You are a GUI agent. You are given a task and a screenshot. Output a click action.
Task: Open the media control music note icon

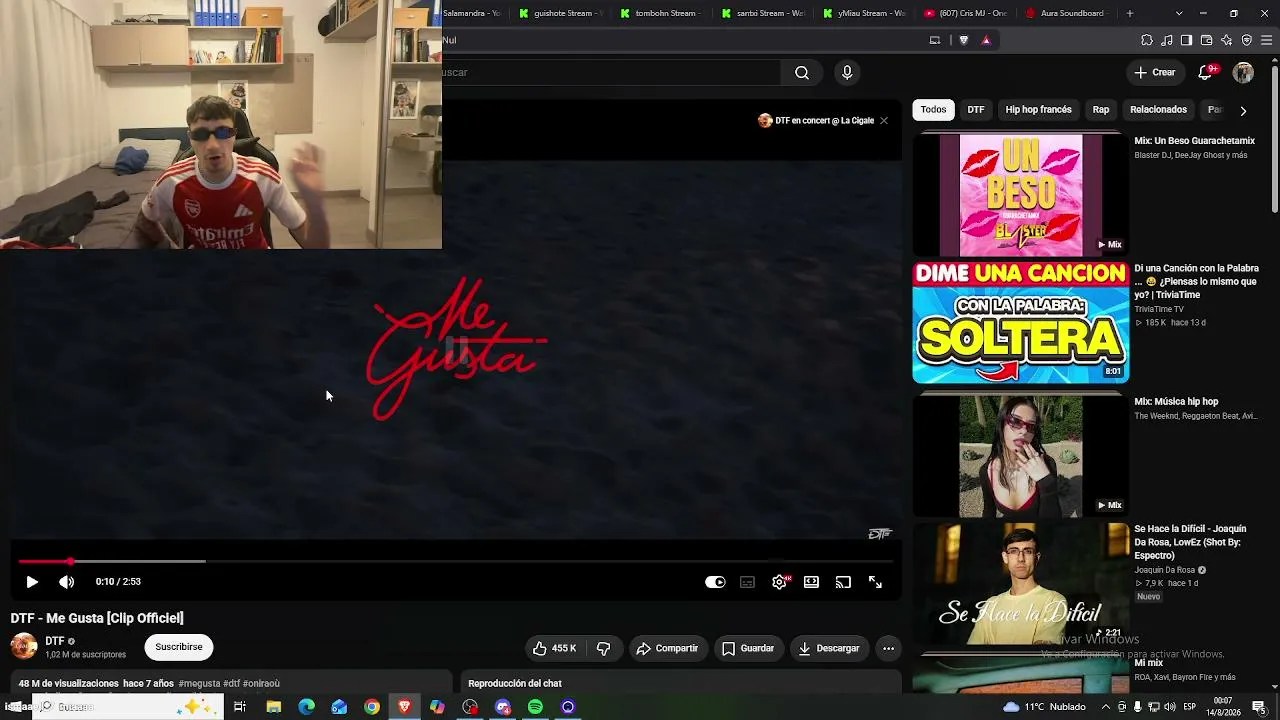click(x=1167, y=40)
